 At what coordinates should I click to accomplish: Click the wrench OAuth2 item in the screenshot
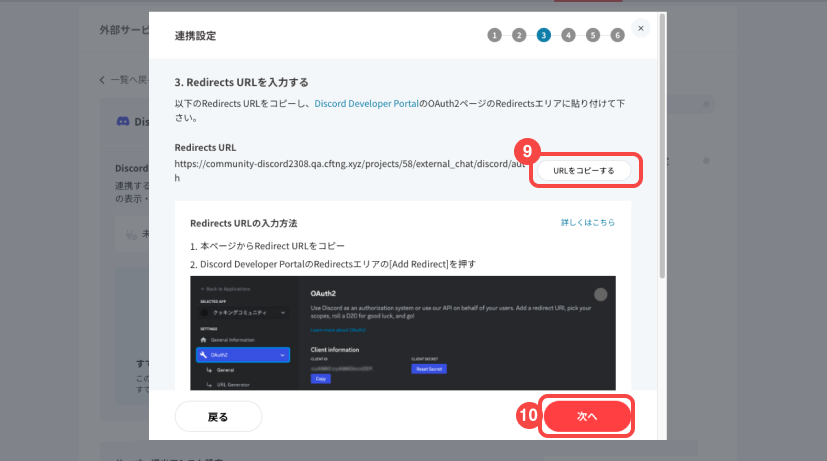(x=243, y=354)
